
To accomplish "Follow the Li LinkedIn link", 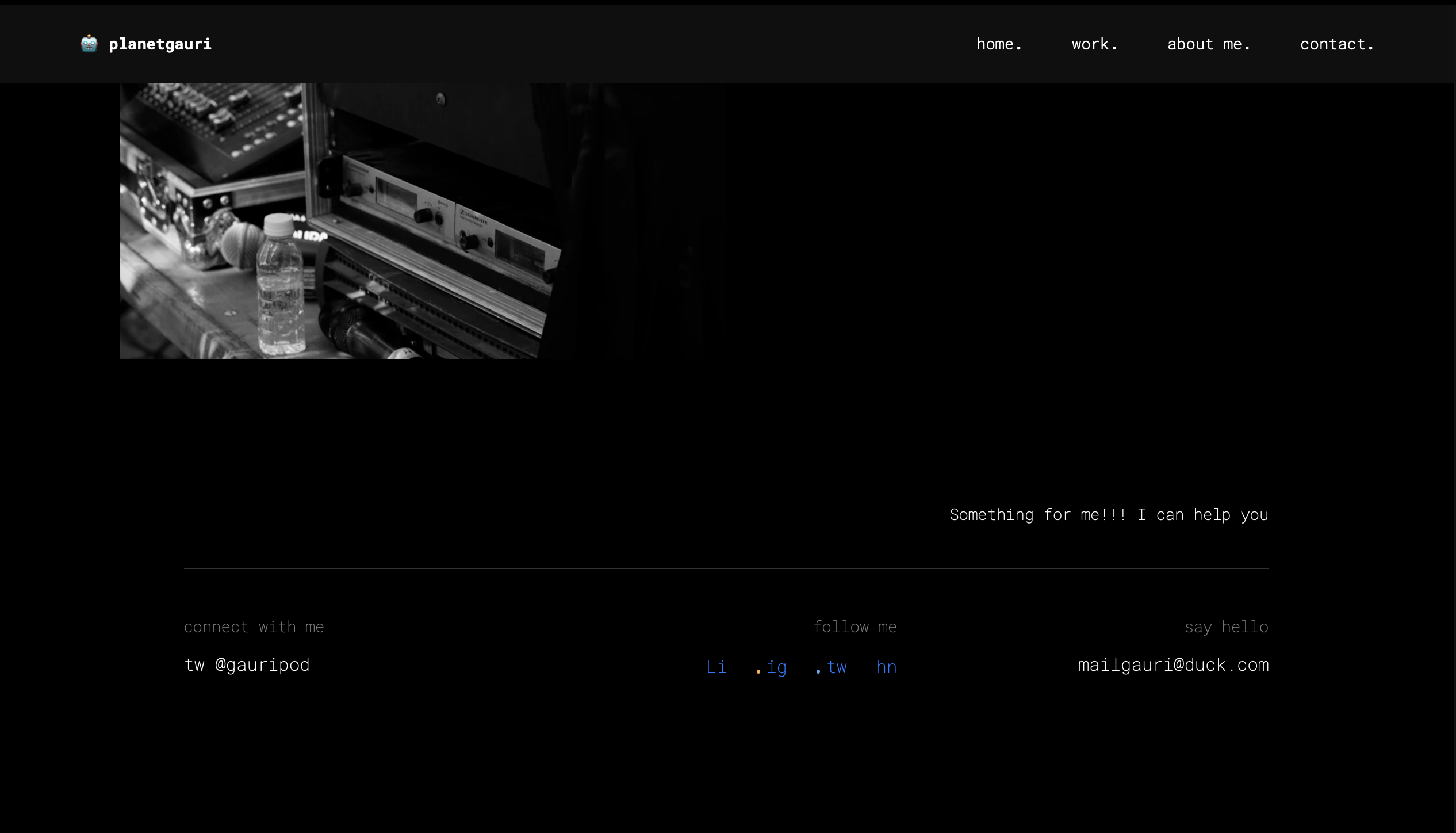I will (716, 667).
